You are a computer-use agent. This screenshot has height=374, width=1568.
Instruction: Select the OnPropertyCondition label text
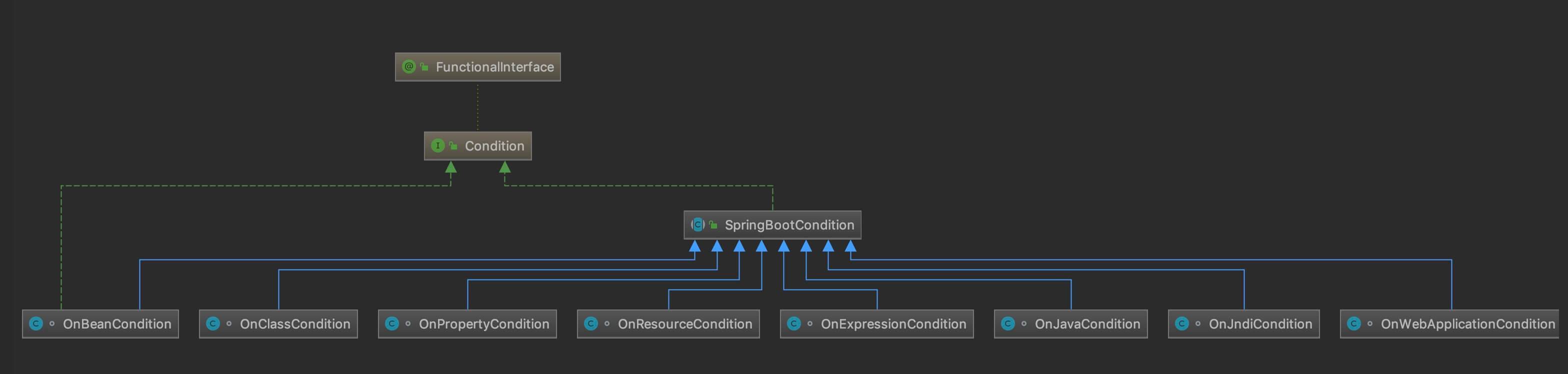(484, 324)
